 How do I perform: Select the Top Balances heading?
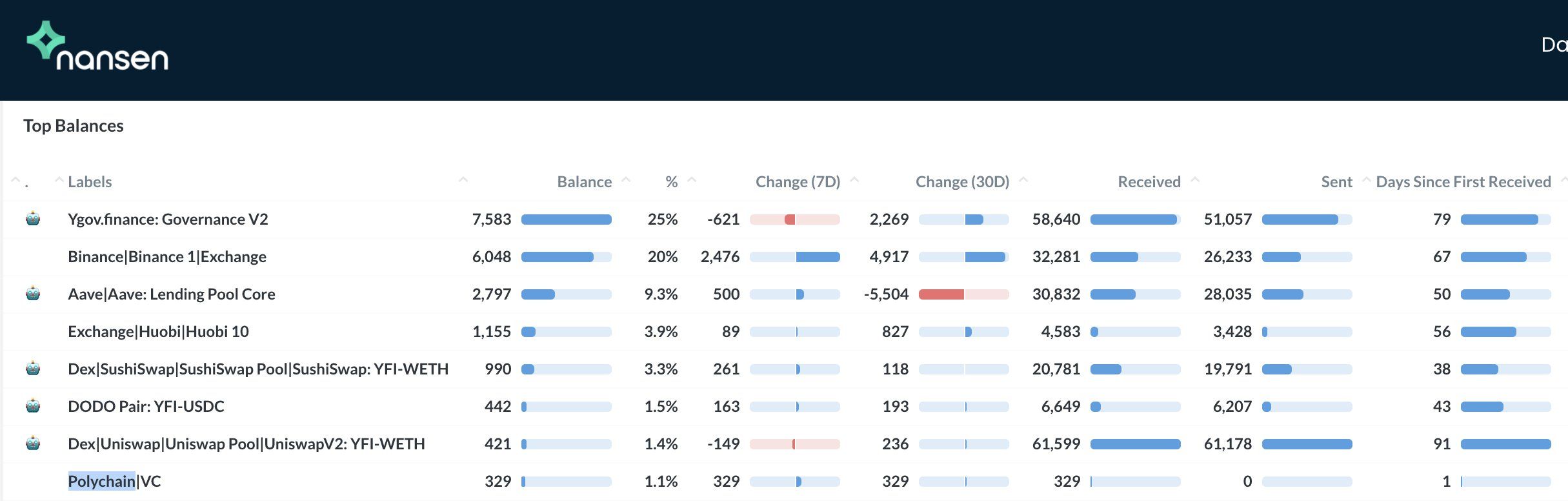click(x=74, y=126)
